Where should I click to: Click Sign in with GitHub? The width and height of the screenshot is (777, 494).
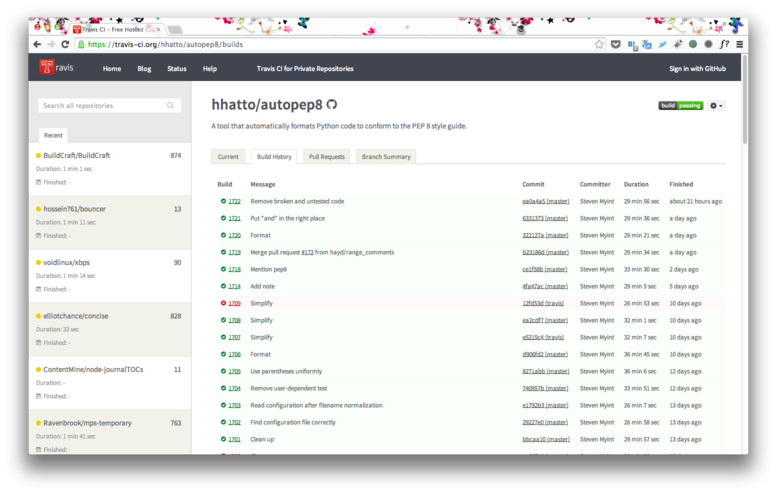(697, 69)
